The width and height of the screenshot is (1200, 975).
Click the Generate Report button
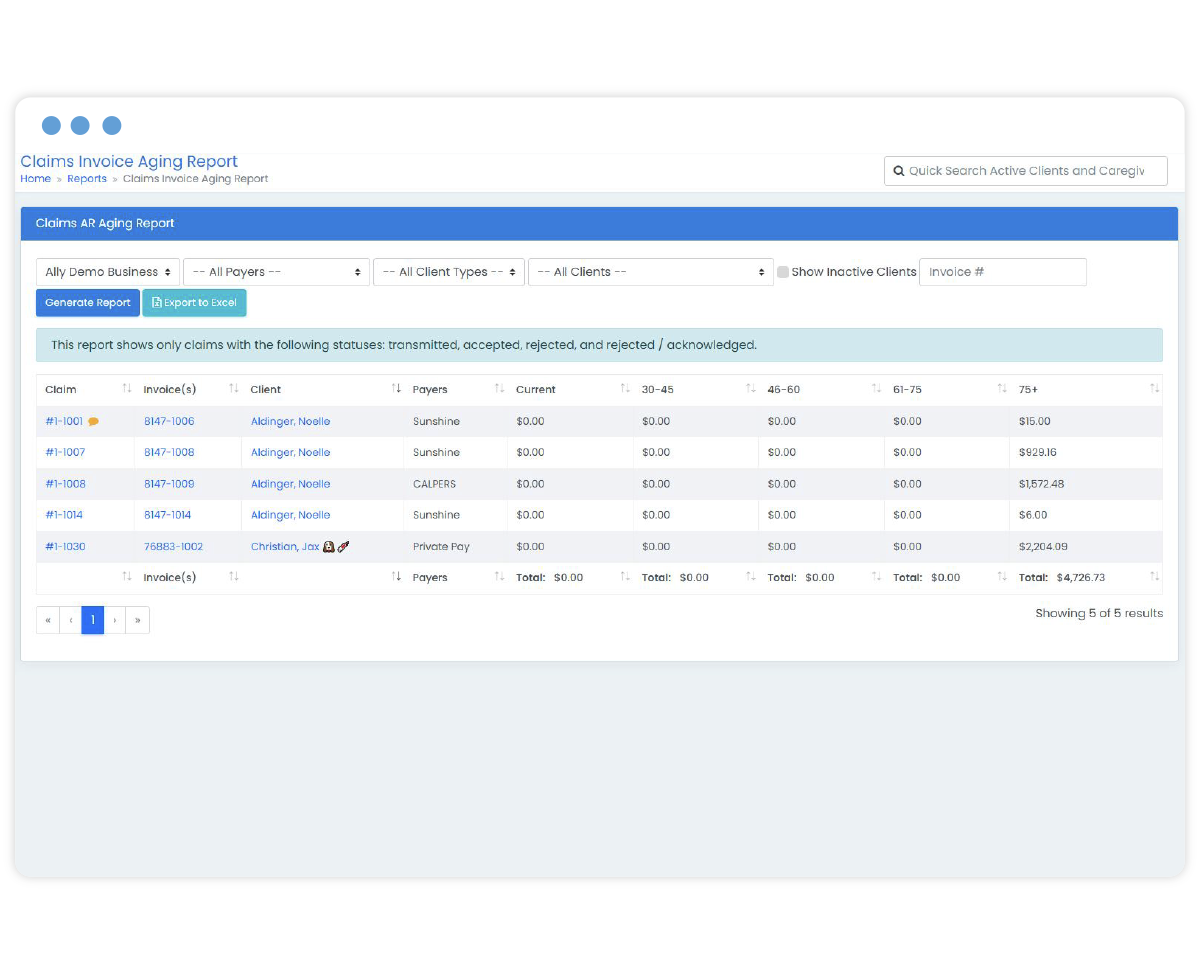88,303
